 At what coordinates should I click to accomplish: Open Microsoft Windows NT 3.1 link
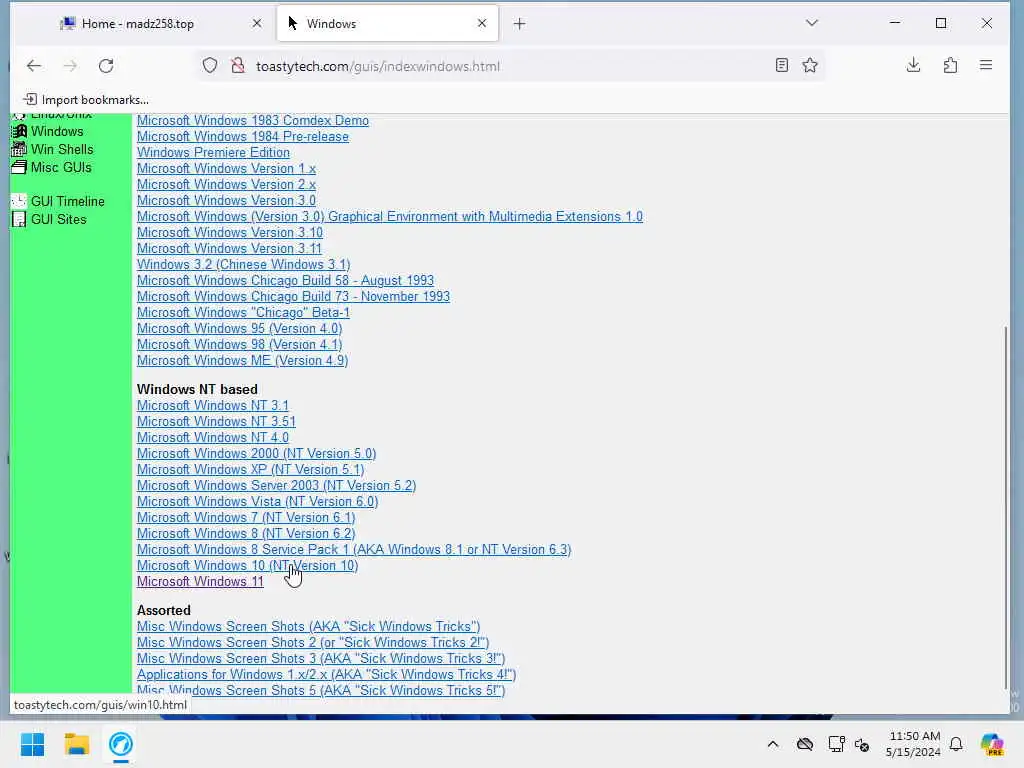click(212, 406)
